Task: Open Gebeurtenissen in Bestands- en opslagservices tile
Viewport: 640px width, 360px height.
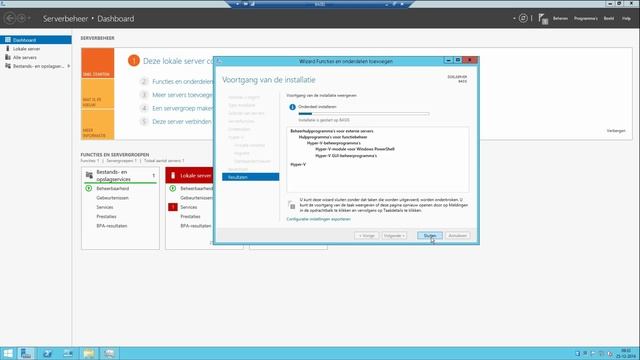Action: click(113, 198)
